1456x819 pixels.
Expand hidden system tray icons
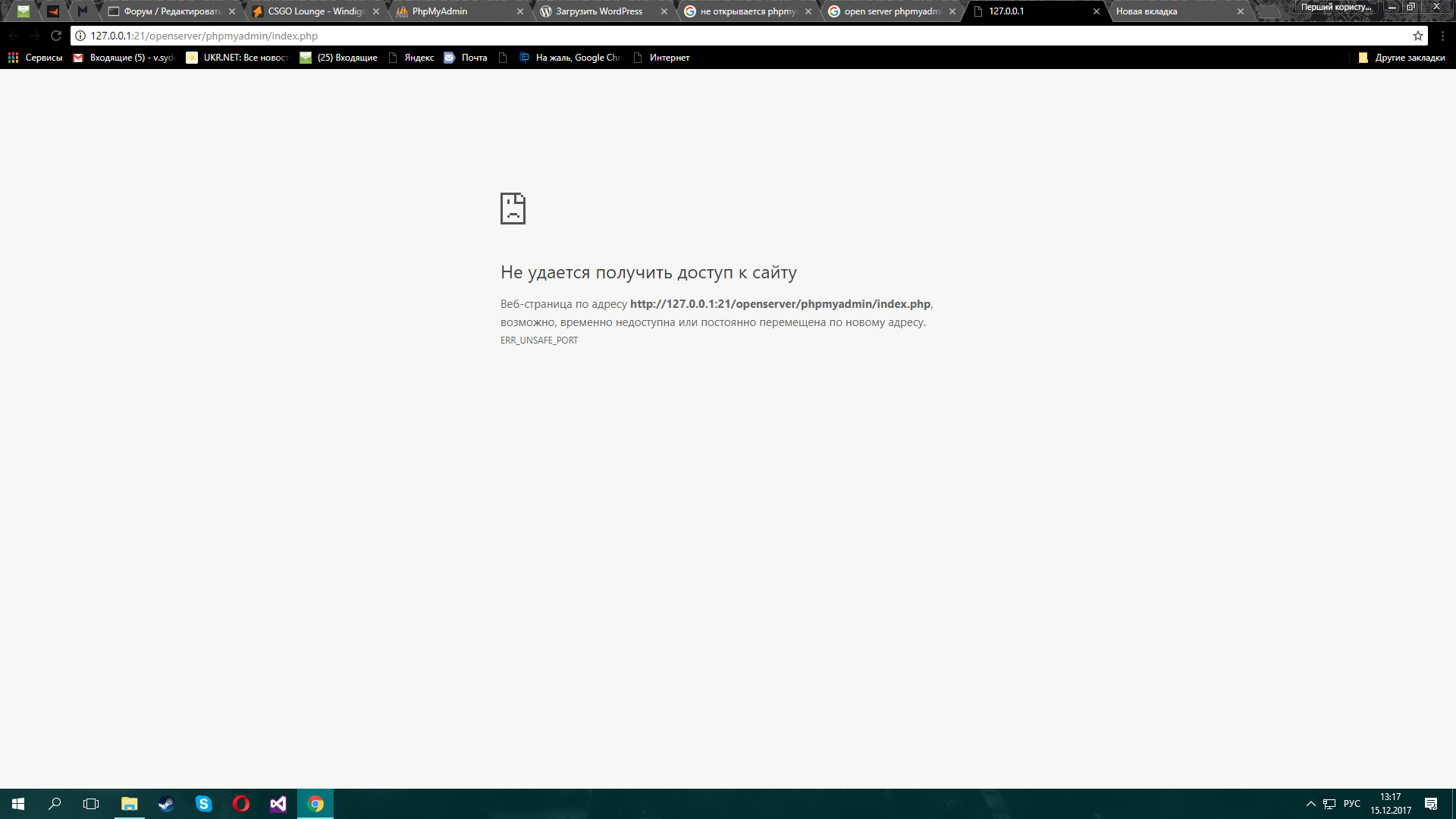(1310, 804)
